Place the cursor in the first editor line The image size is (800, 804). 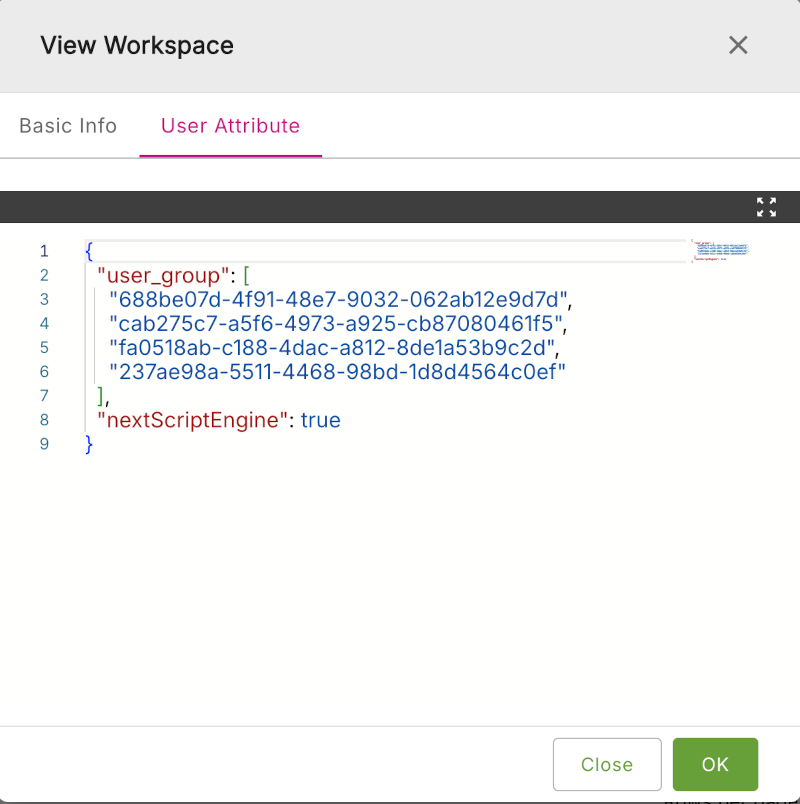tap(390, 251)
